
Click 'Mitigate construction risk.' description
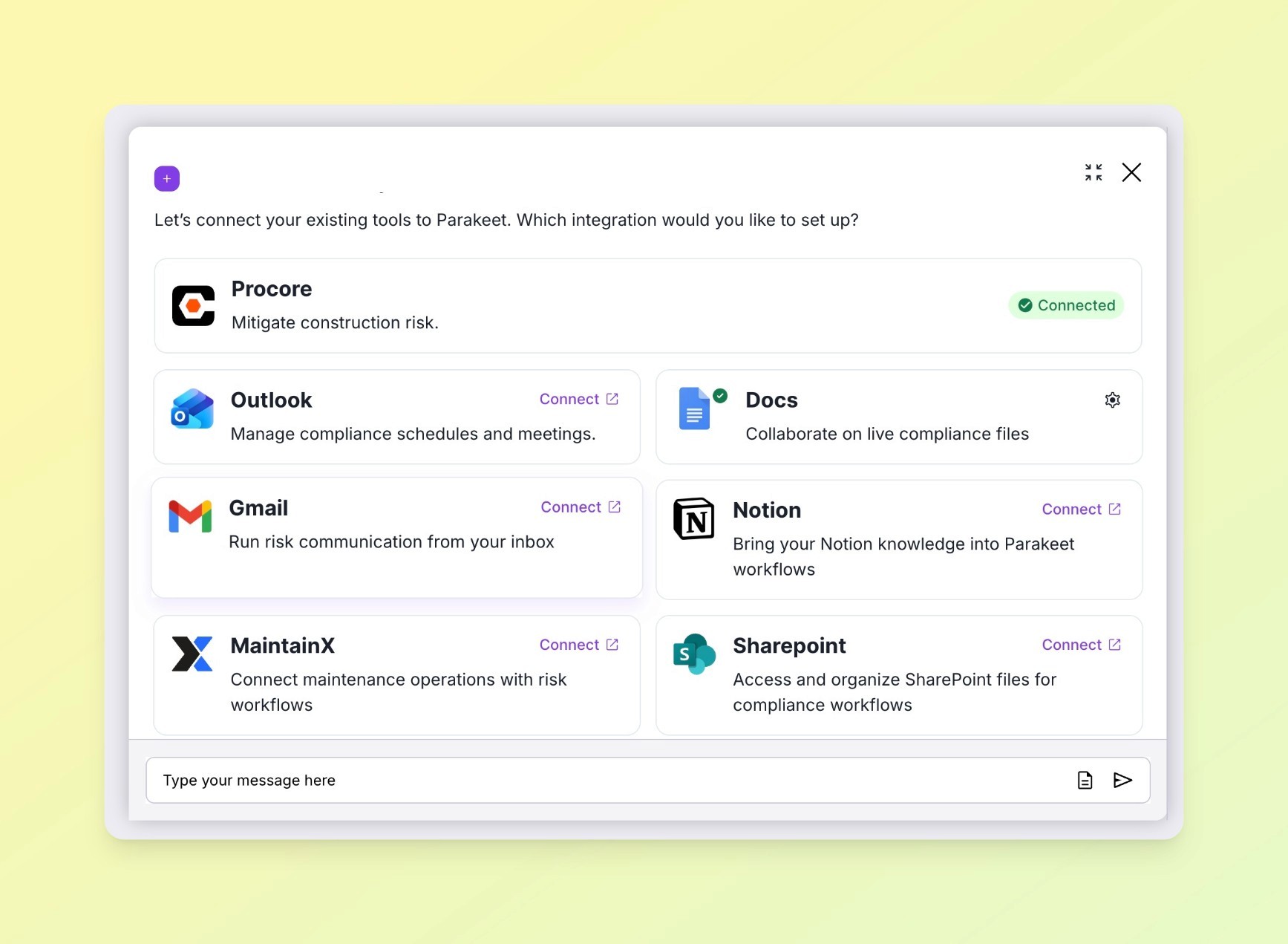click(x=335, y=323)
